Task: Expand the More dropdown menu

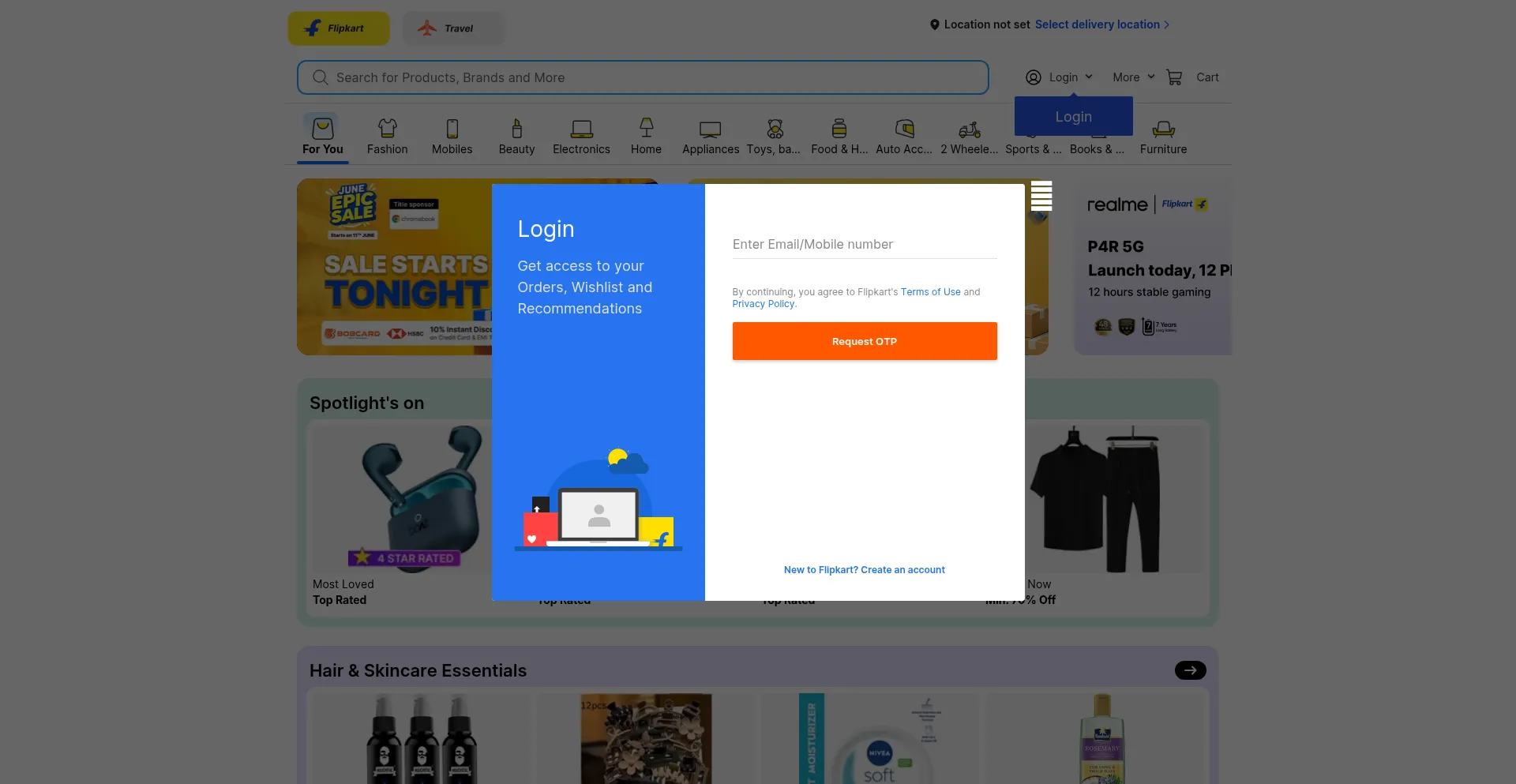Action: tap(1134, 77)
